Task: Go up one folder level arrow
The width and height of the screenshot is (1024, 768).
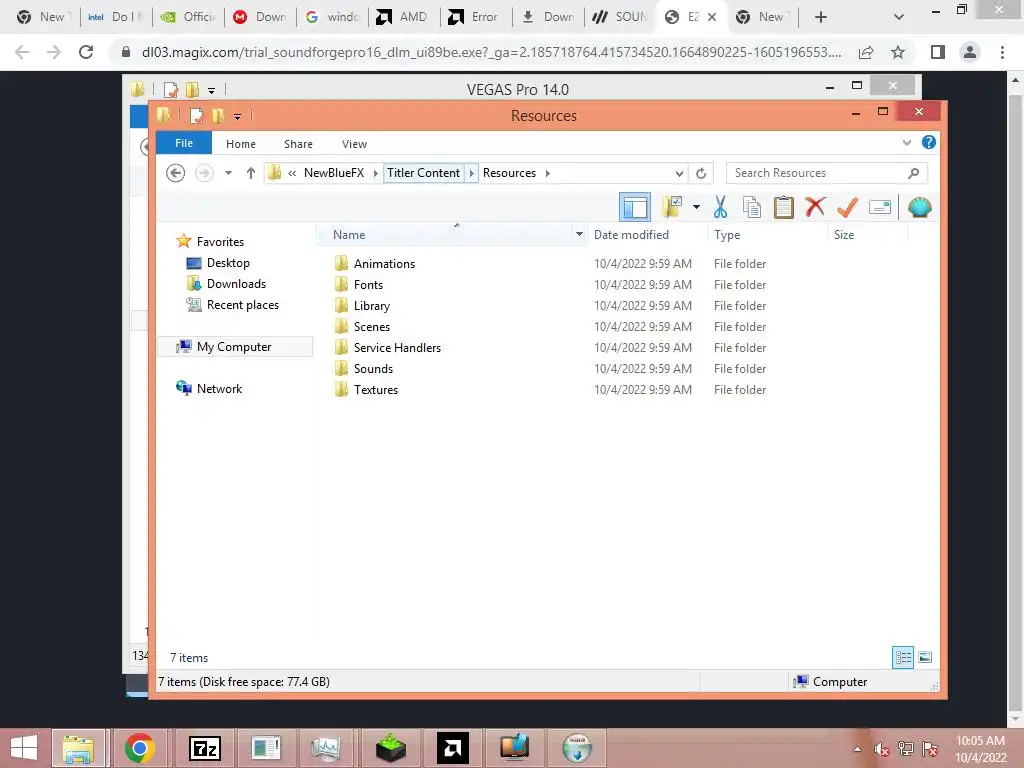Action: 250,173
